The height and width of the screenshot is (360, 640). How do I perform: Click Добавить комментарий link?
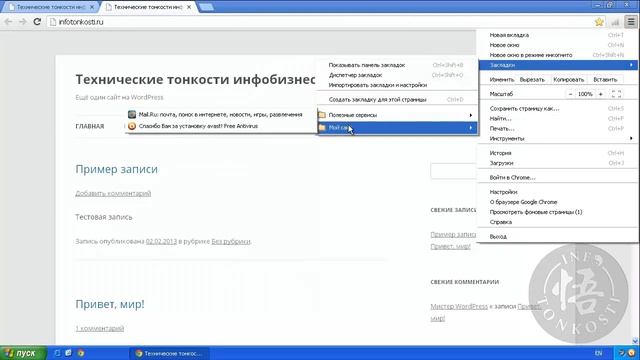pos(113,193)
